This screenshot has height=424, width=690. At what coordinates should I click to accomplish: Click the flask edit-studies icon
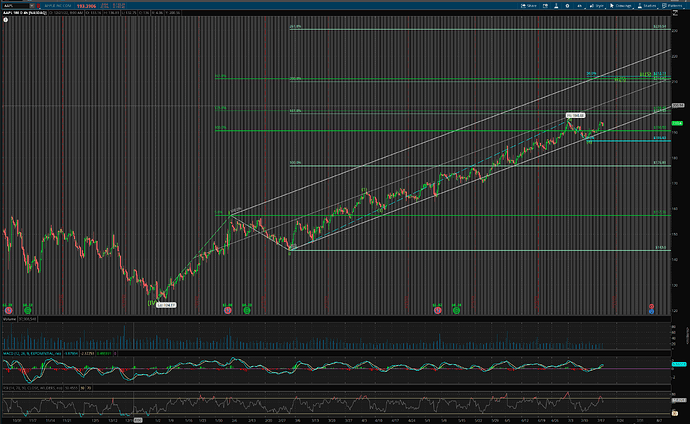(x=556, y=6)
